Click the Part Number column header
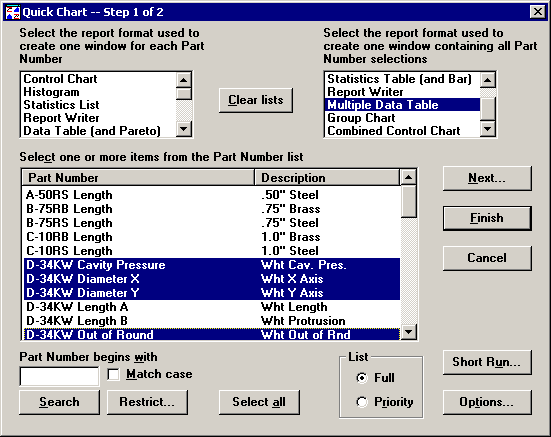The height and width of the screenshot is (437, 551). (138, 178)
